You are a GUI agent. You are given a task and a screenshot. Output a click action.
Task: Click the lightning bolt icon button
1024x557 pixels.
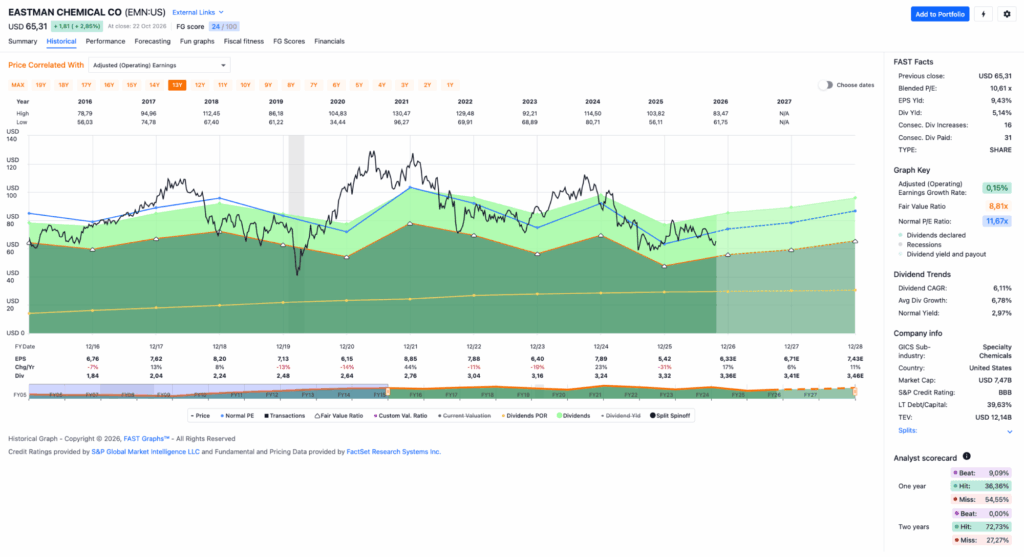pyautogui.click(x=983, y=14)
